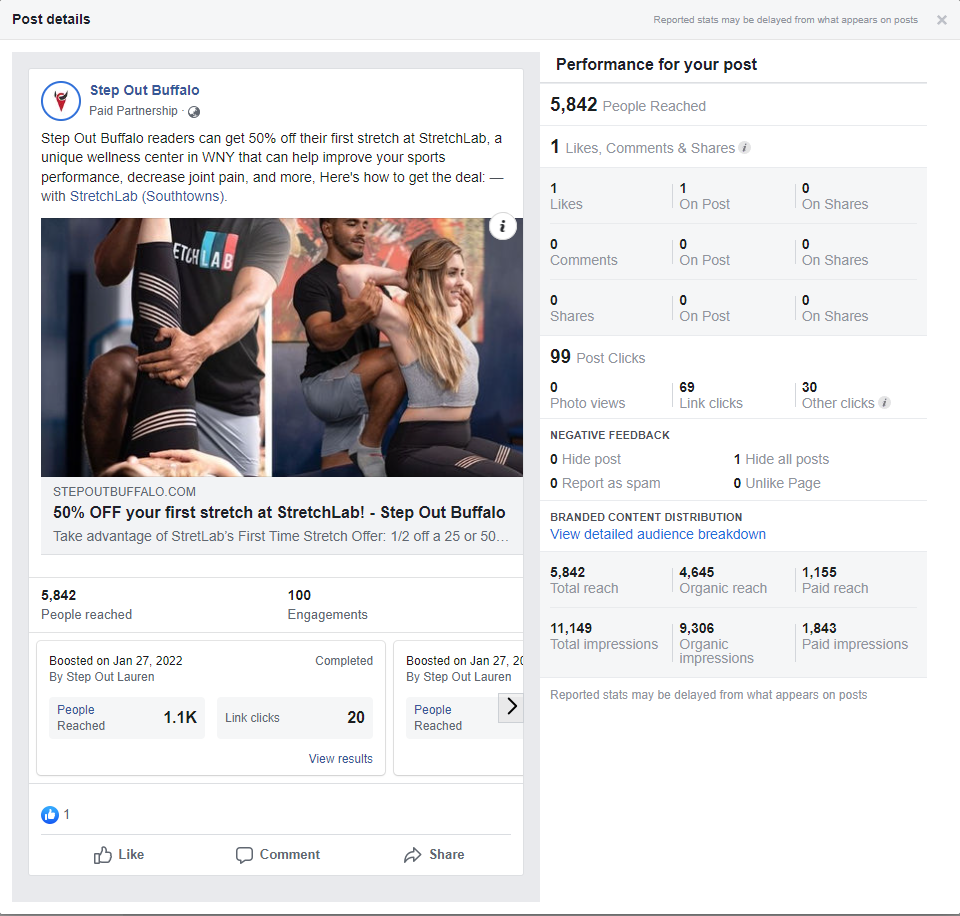Click View results for the boost
This screenshot has width=960, height=916.
click(x=340, y=759)
